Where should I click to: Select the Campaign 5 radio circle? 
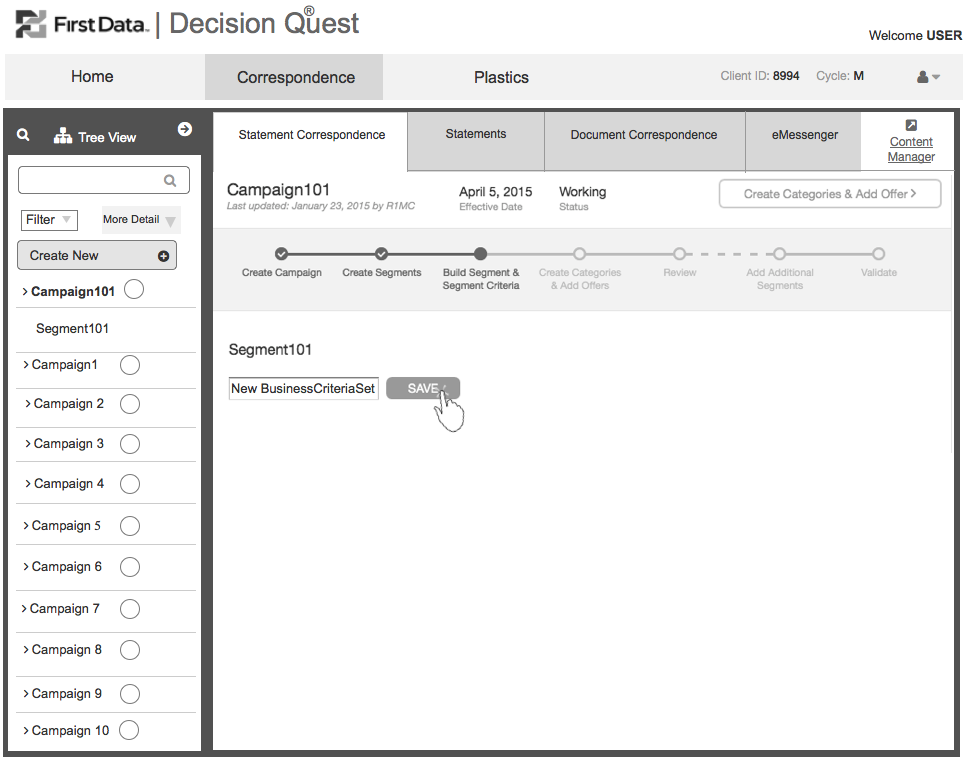click(130, 526)
